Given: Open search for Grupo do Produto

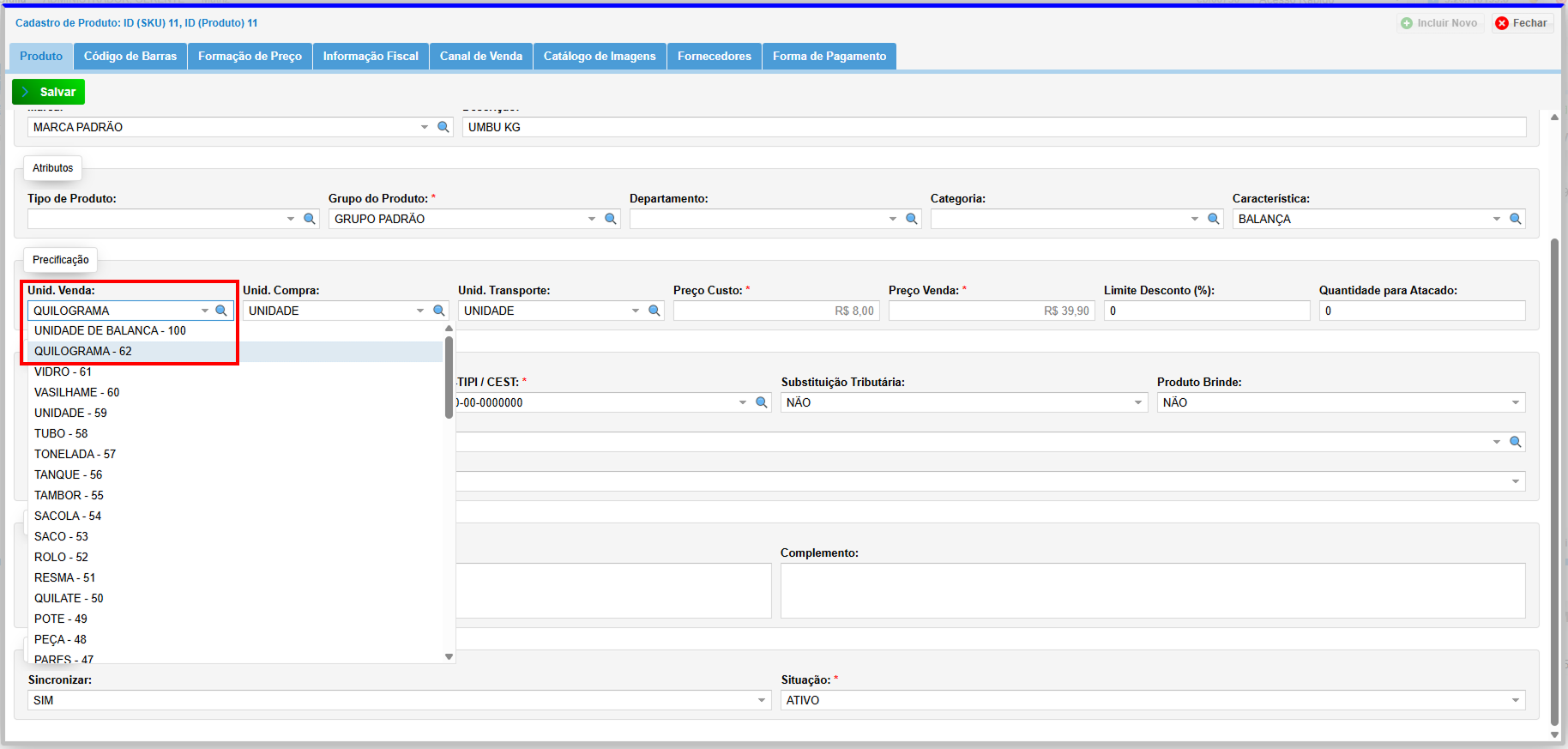Looking at the screenshot, I should pyautogui.click(x=611, y=219).
